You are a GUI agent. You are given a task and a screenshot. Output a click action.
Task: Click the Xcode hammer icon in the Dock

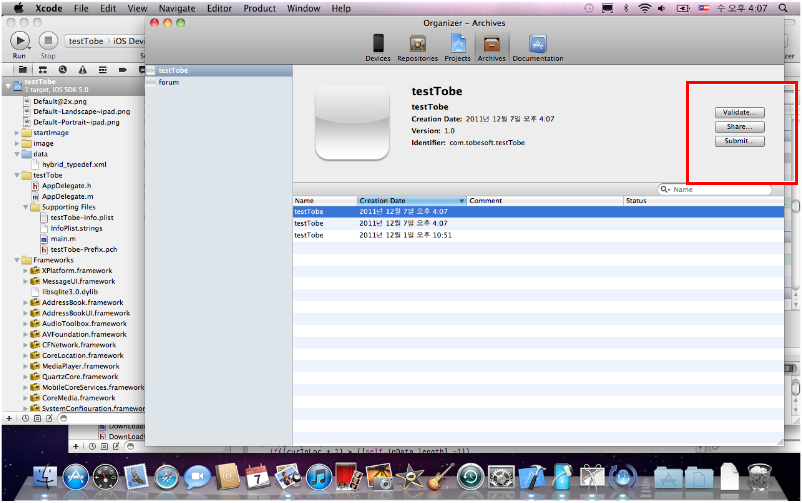532,477
